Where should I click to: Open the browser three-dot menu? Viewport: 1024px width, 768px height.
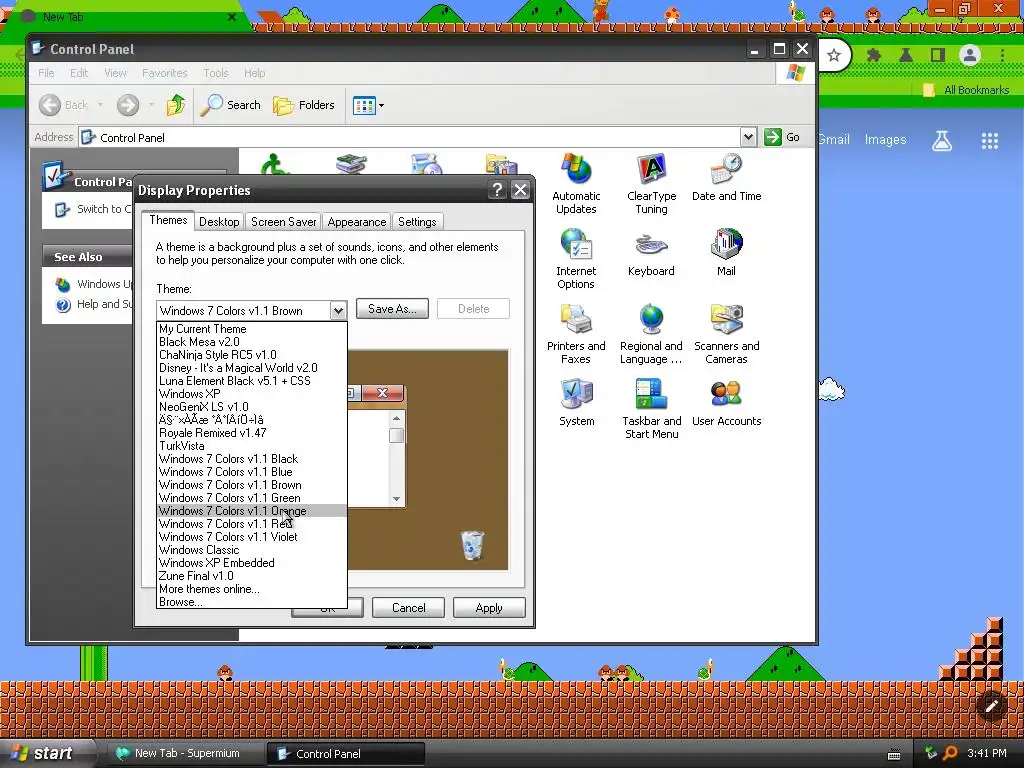(1002, 56)
